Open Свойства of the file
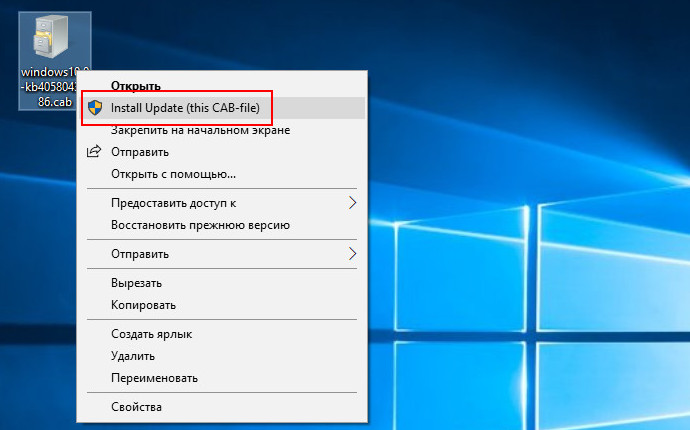The image size is (690, 430). click(x=224, y=407)
